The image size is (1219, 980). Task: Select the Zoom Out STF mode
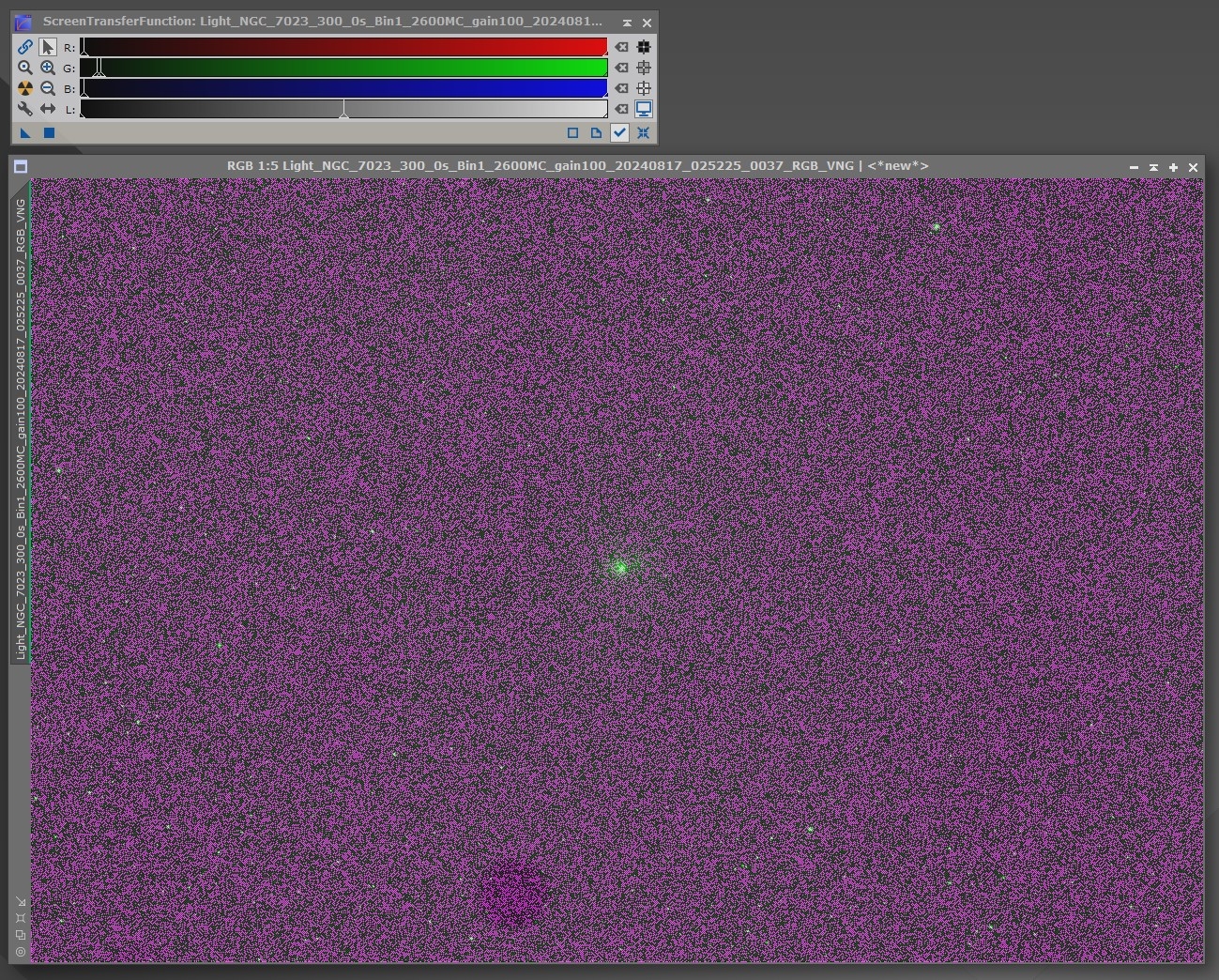(x=48, y=88)
